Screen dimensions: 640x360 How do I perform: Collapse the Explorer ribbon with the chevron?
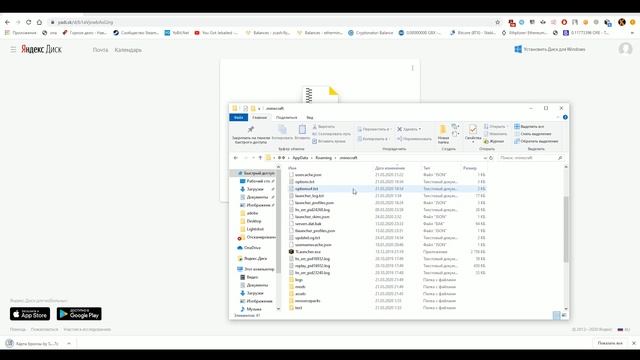pos(558,117)
